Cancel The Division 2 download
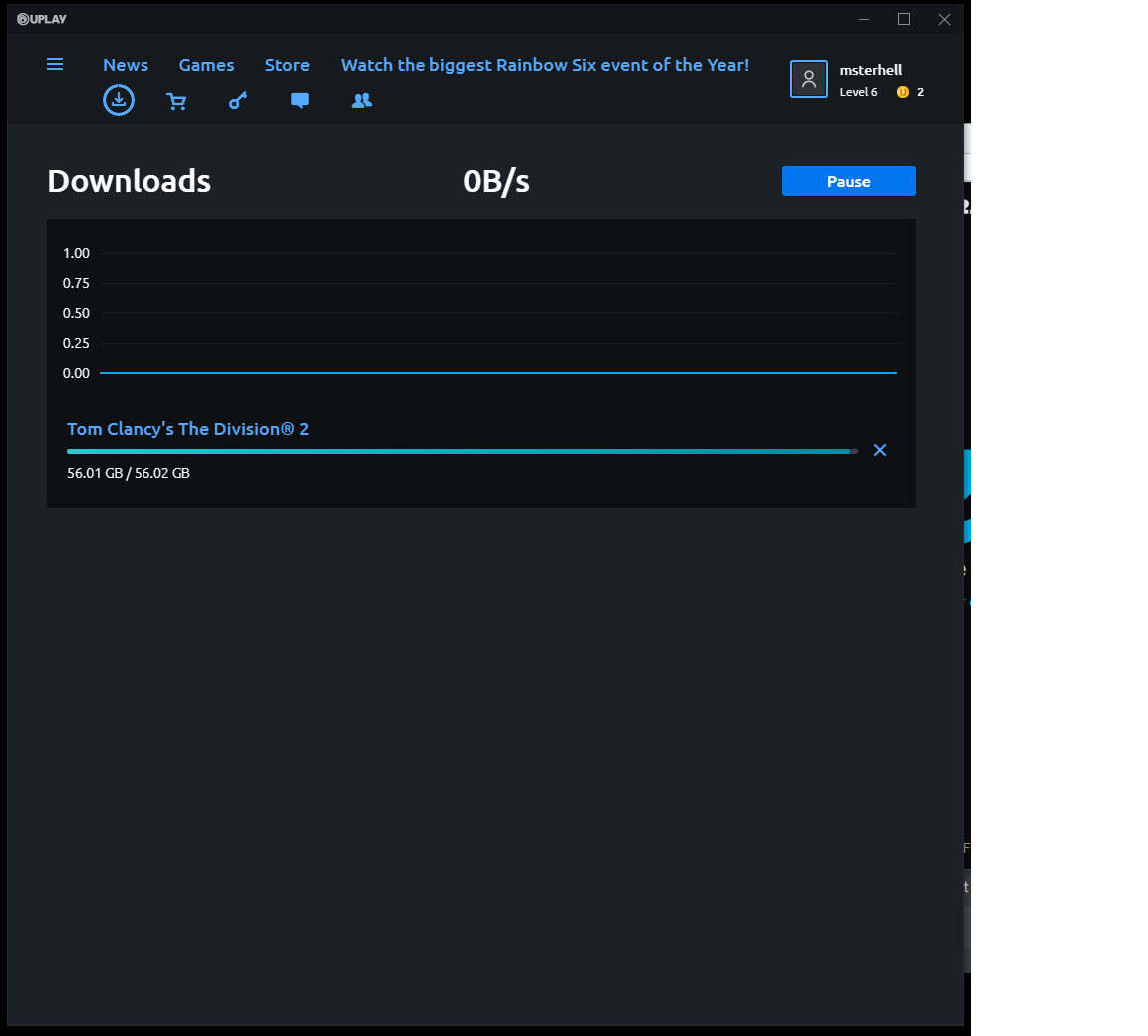1148x1036 pixels. coord(880,450)
